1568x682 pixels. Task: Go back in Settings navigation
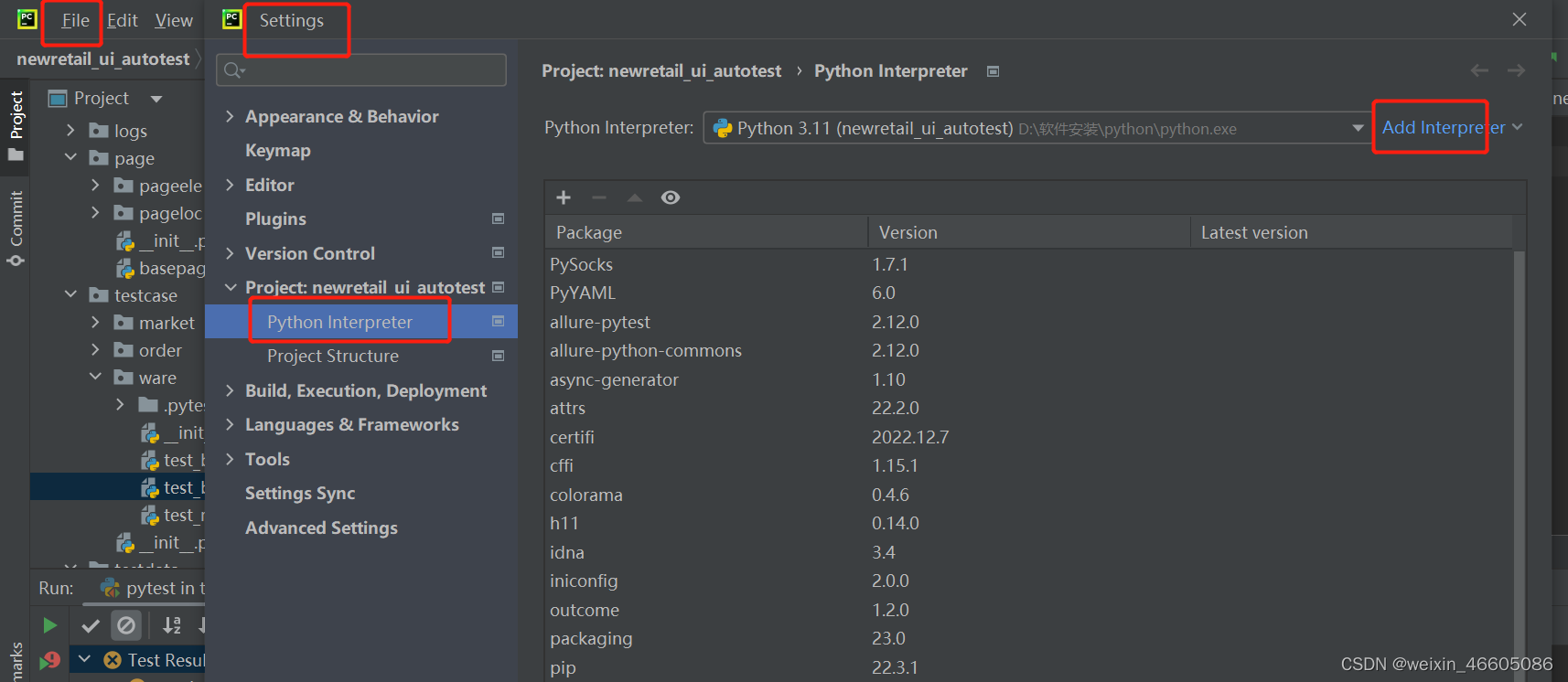point(1479,70)
